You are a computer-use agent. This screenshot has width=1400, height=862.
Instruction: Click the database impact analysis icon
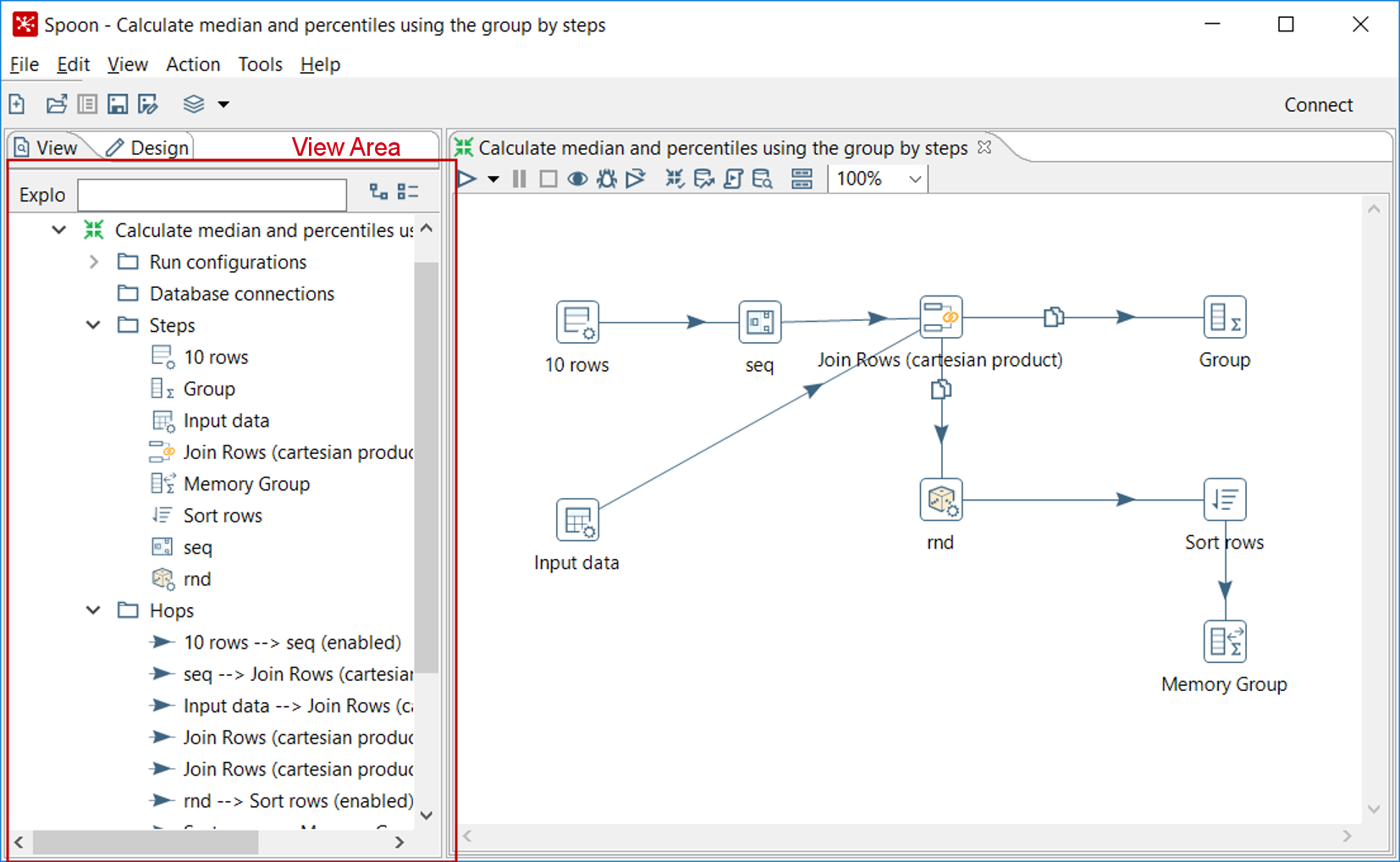pos(703,179)
